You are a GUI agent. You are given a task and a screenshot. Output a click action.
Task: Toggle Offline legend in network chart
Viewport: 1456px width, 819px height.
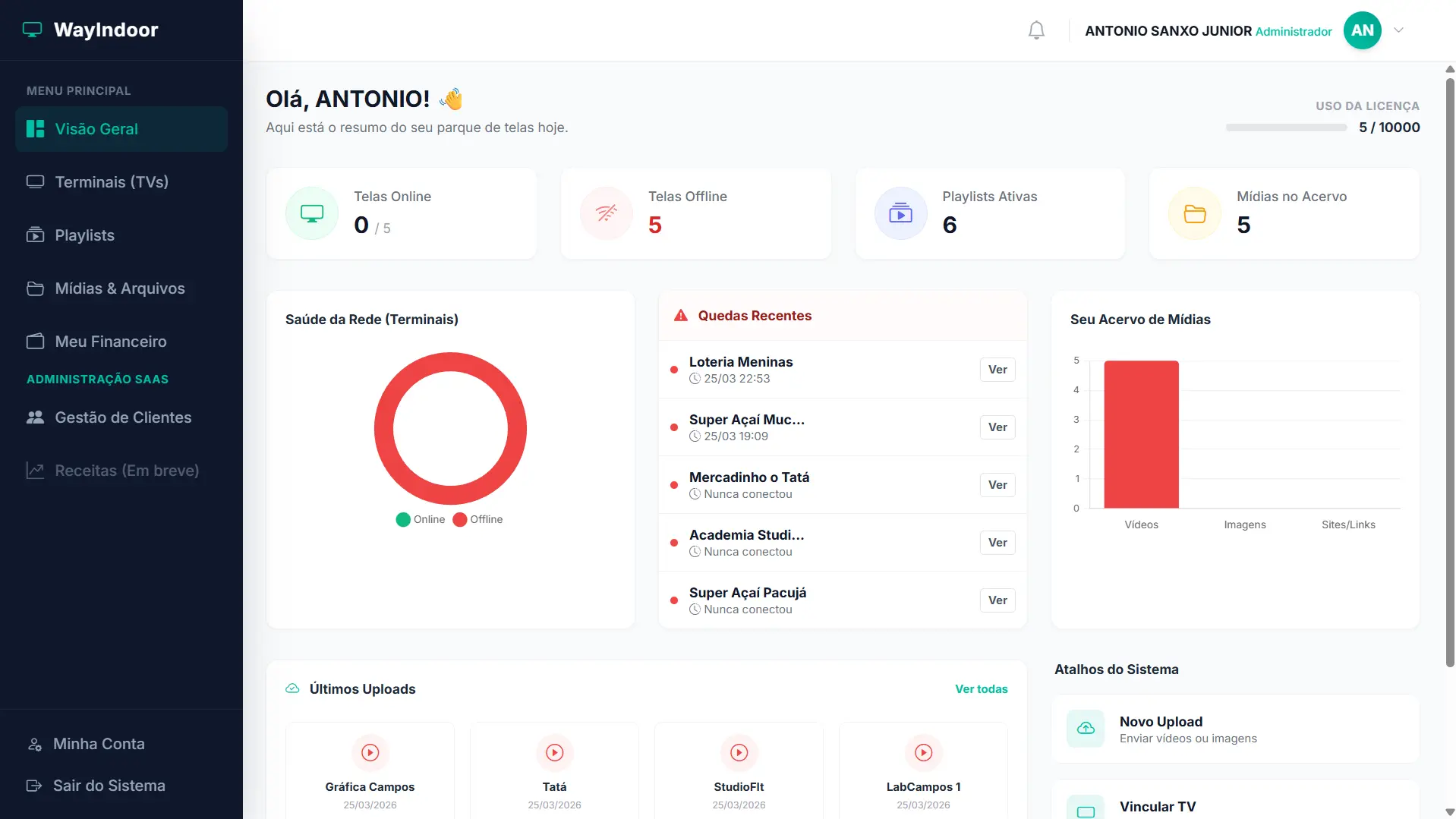(477, 519)
